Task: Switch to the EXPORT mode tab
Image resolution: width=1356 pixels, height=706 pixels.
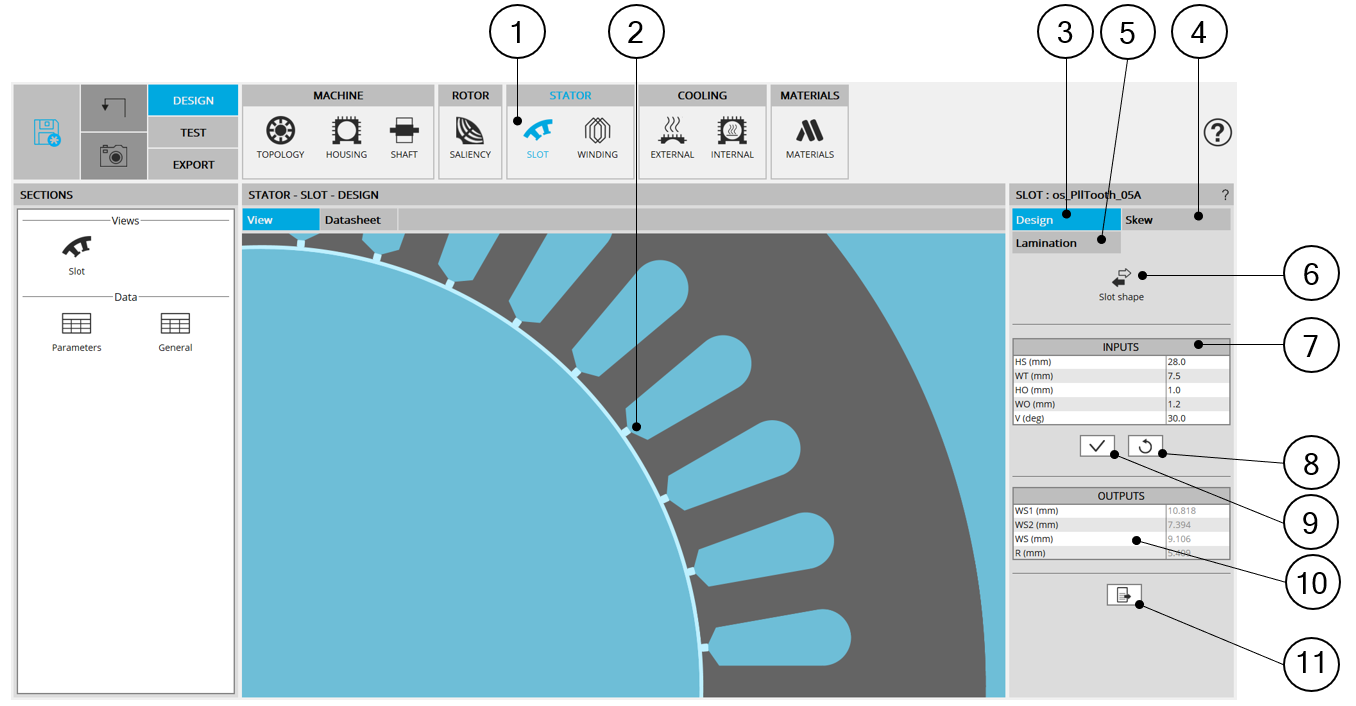Action: 193,164
